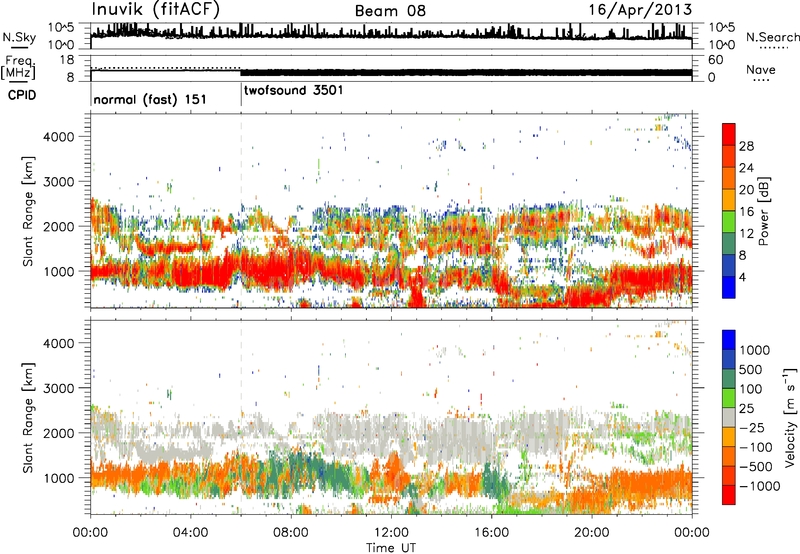Click the 'Velocity [m s⁻¹]' colorbar title
The height and width of the screenshot is (554, 800).
[790, 417]
